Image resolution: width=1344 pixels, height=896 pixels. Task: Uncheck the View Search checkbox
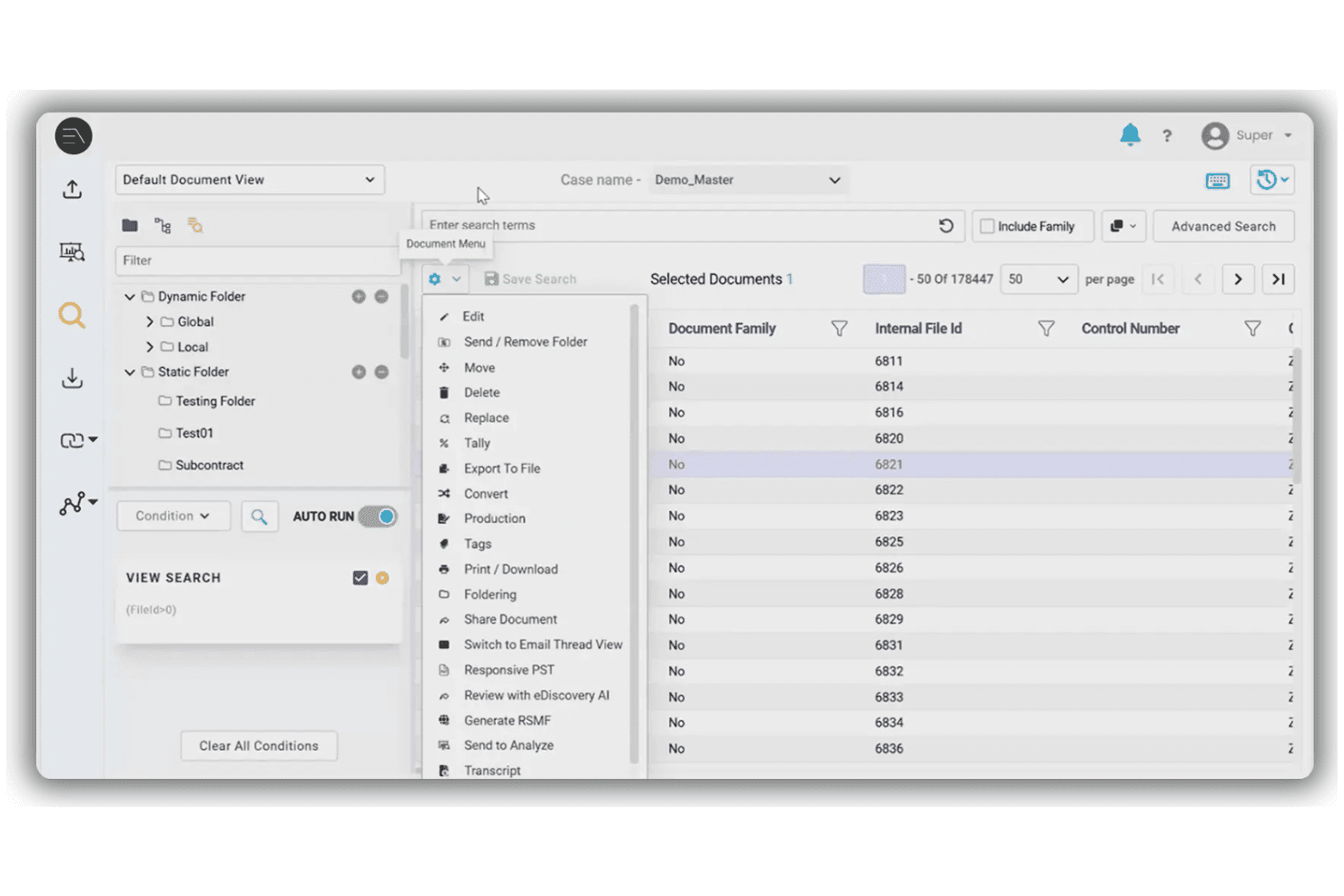click(361, 578)
